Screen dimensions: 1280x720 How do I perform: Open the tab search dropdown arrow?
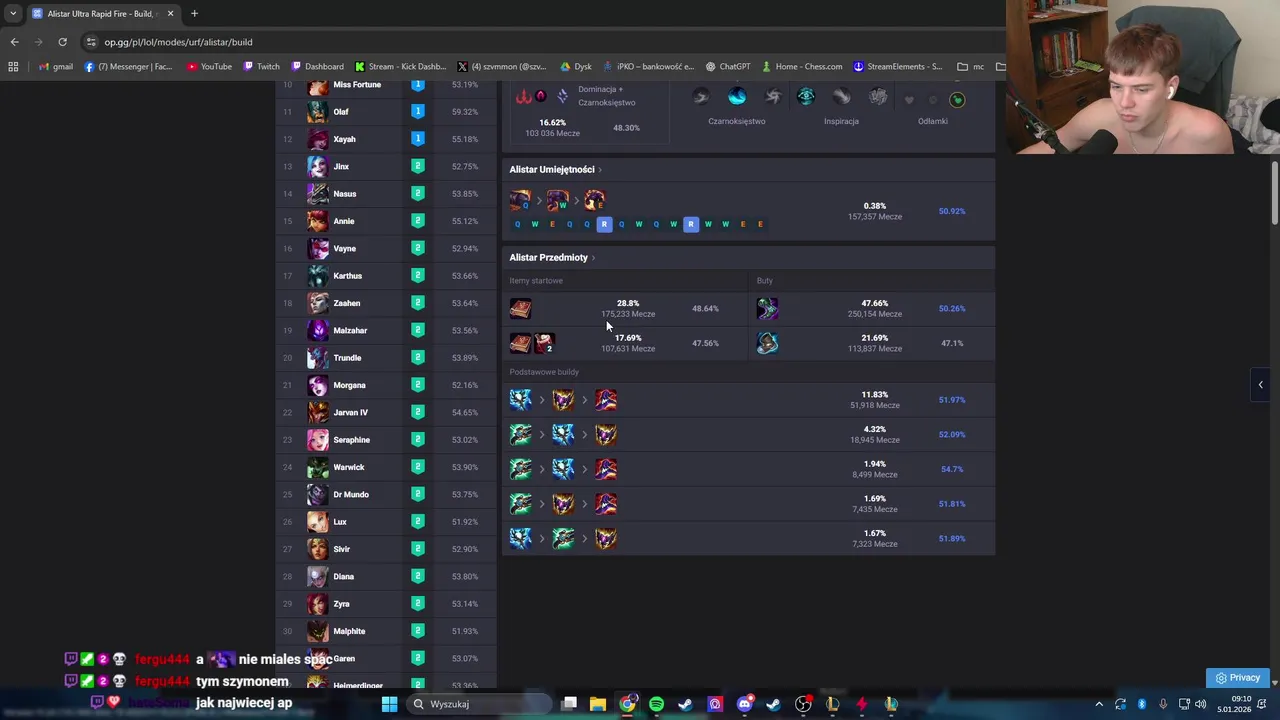pos(13,14)
